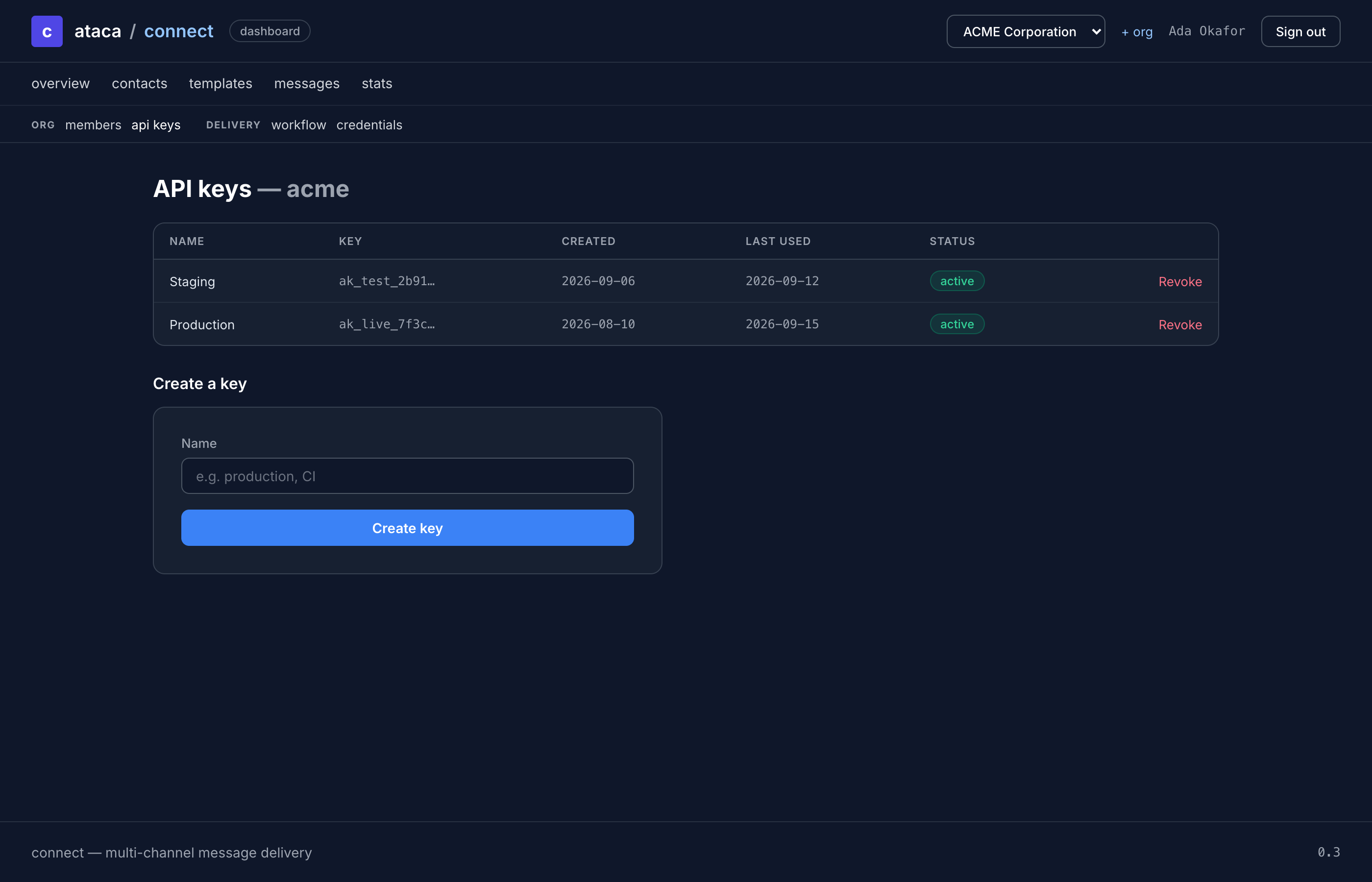Viewport: 1372px width, 882px height.
Task: Click the Staging created date 2026-09-06
Action: 598,281
